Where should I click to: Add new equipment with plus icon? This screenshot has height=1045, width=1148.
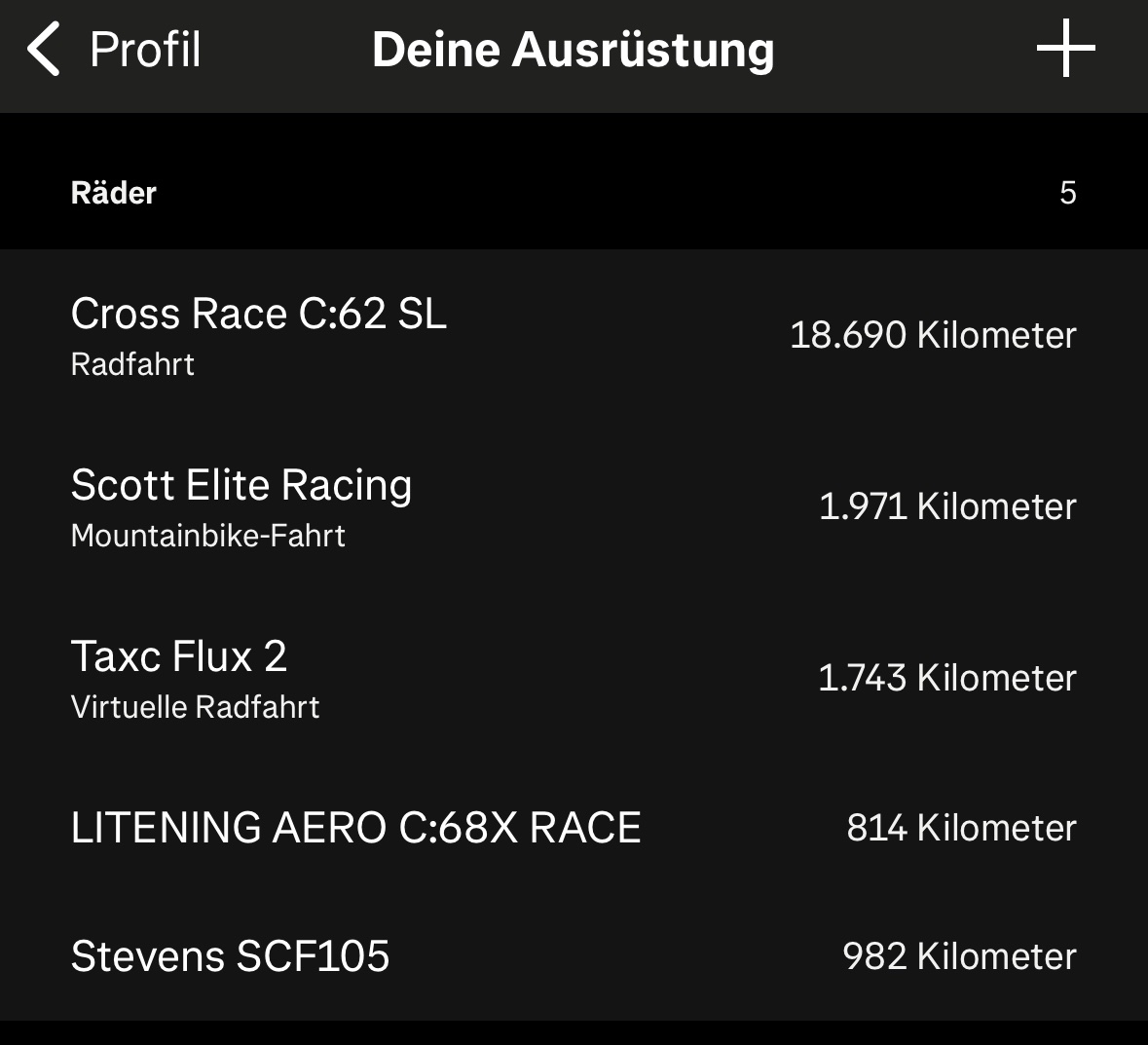point(1065,48)
